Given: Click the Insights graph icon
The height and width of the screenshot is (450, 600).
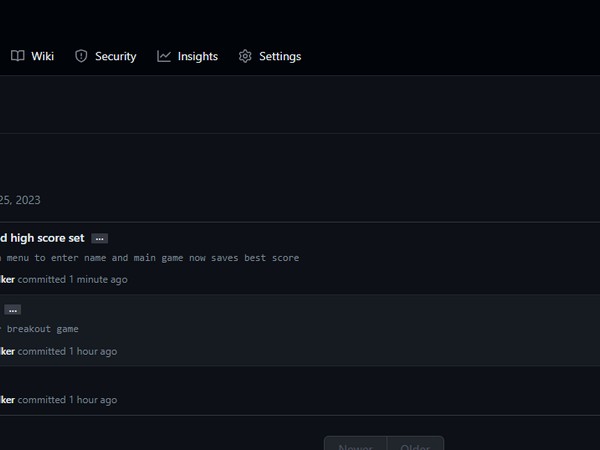Looking at the screenshot, I should (x=164, y=56).
